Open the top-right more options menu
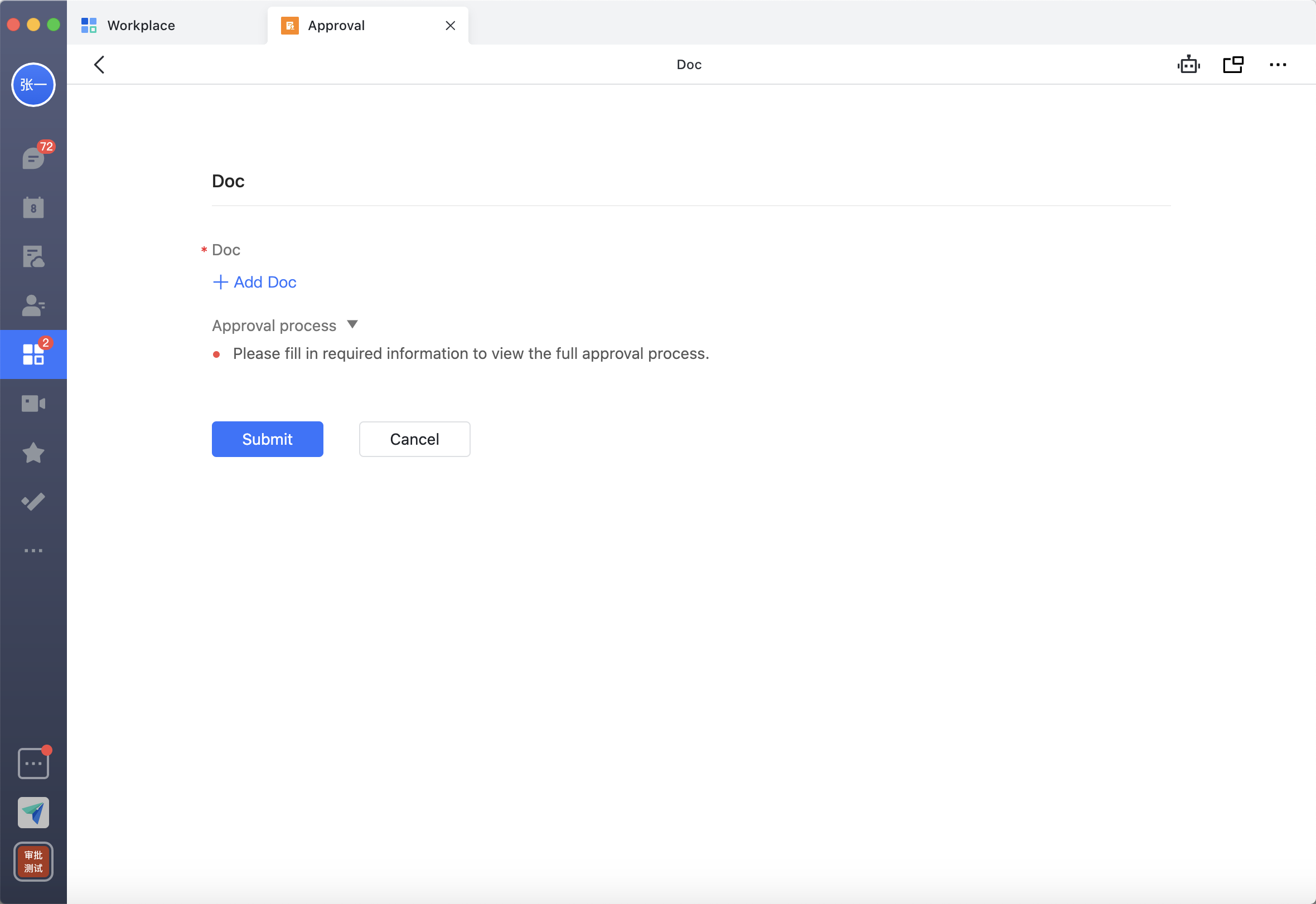The image size is (1316, 904). 1278,65
